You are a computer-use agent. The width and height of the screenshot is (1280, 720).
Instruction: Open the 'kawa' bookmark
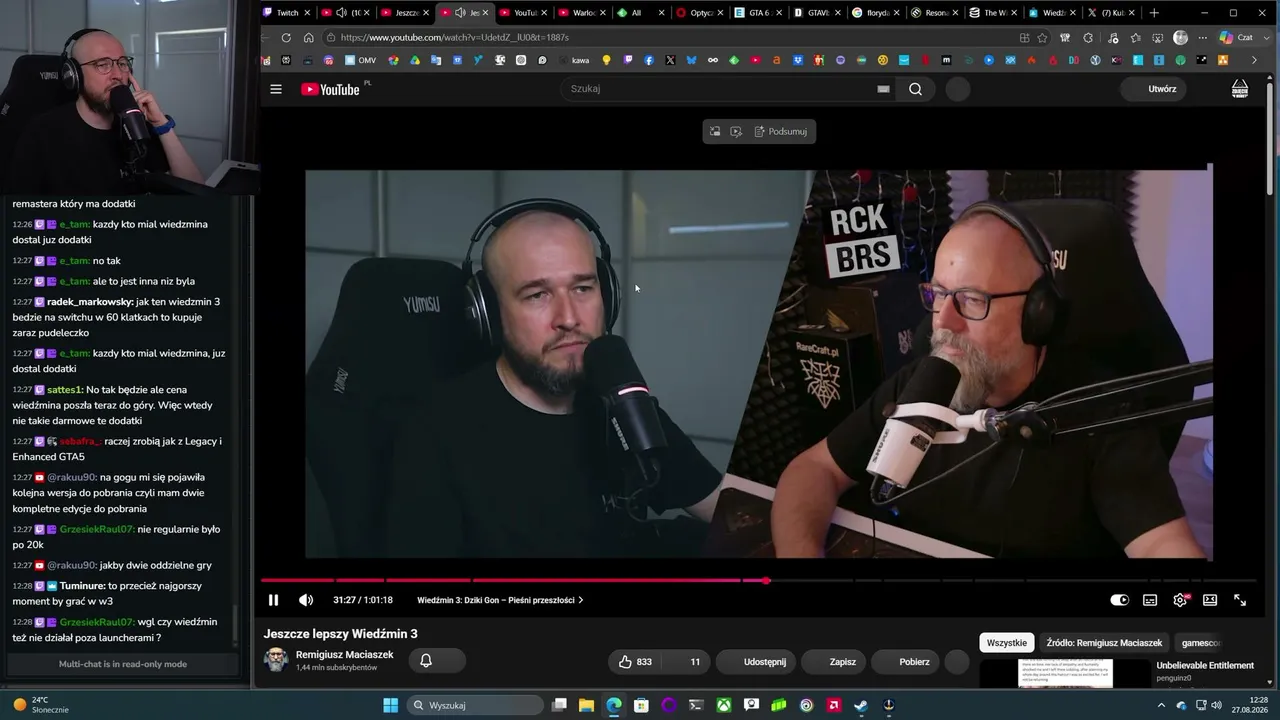(574, 60)
